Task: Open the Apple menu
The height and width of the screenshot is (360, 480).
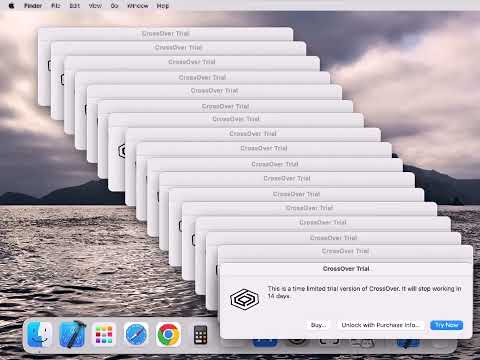Action: [12, 6]
